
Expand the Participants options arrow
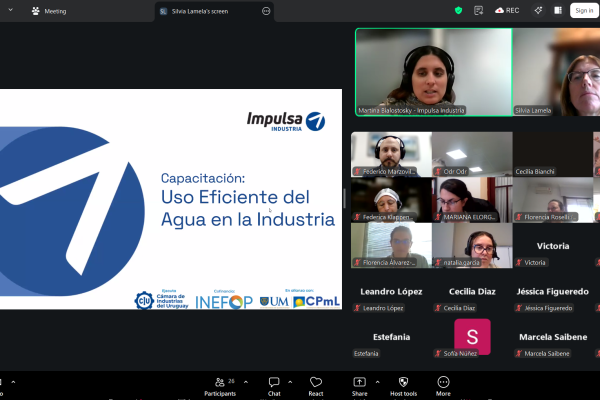point(246,382)
